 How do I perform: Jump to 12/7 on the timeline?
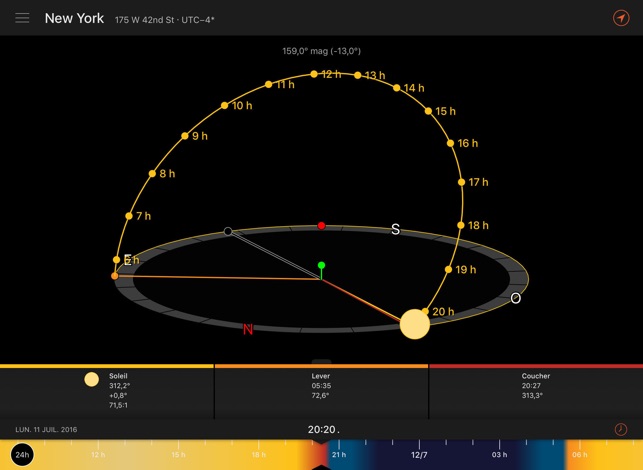(419, 455)
